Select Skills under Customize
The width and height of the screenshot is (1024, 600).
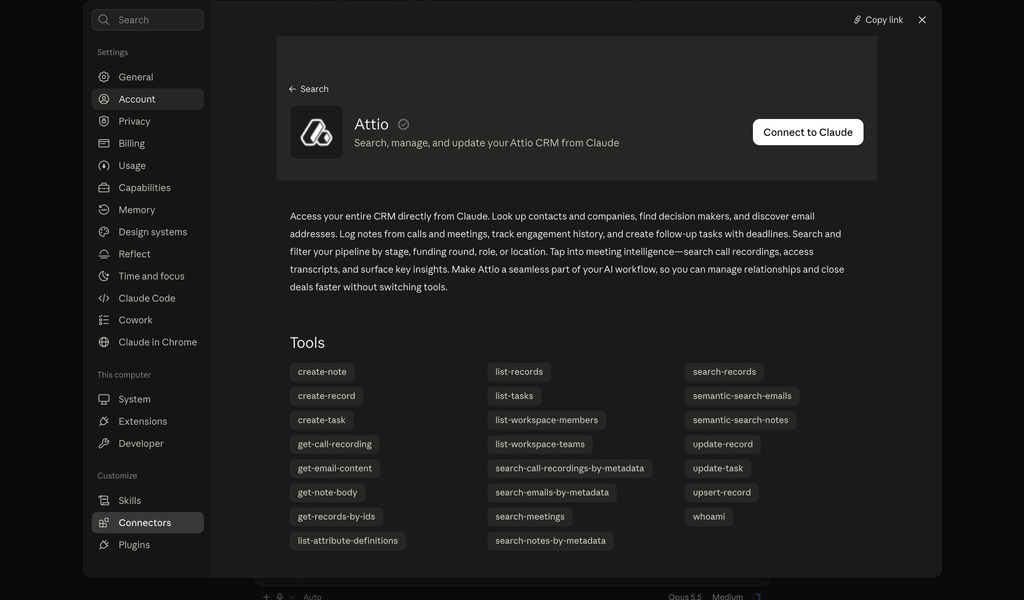[148, 501]
